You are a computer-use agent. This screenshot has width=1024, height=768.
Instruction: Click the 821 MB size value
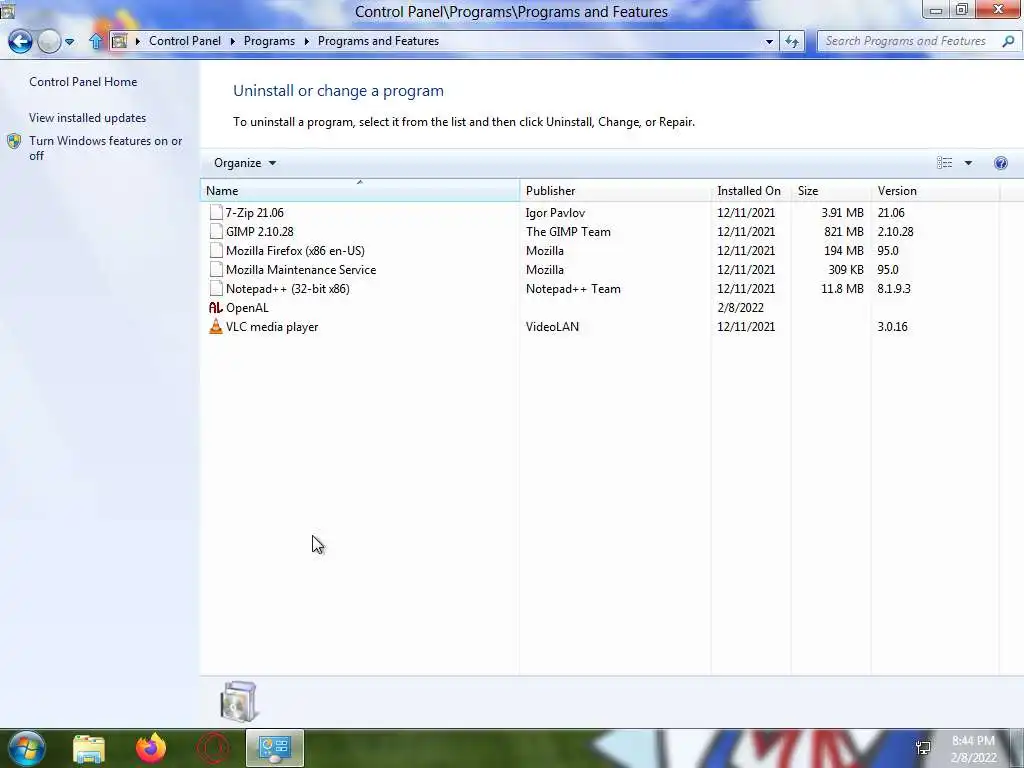(x=843, y=231)
